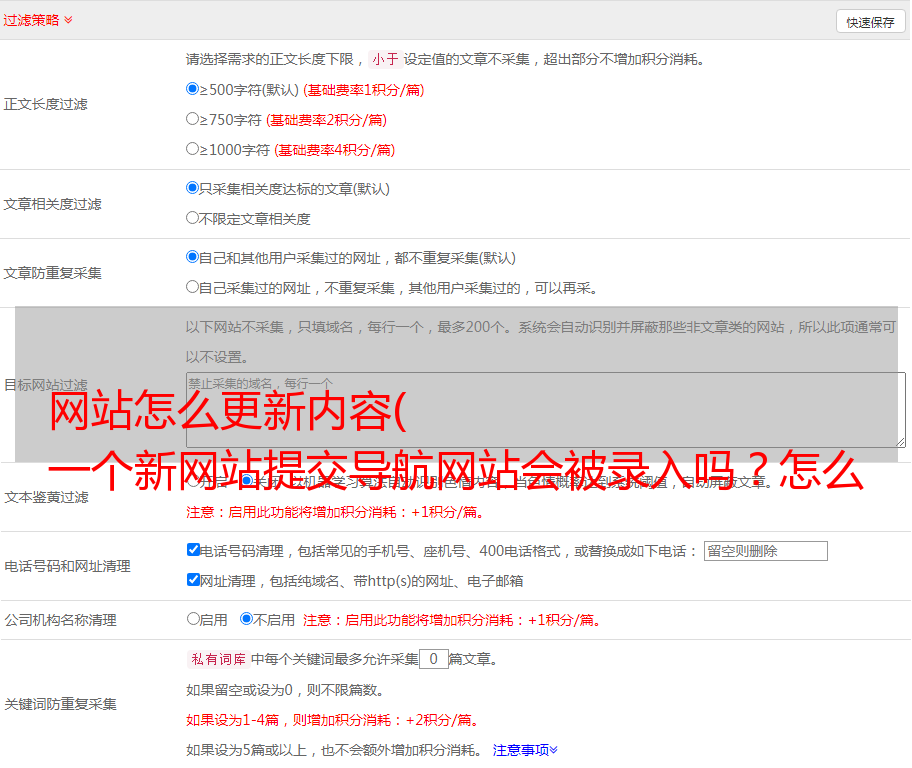Select 启用 for 公司机构名称清理
This screenshot has height=768, width=912.
[193, 619]
